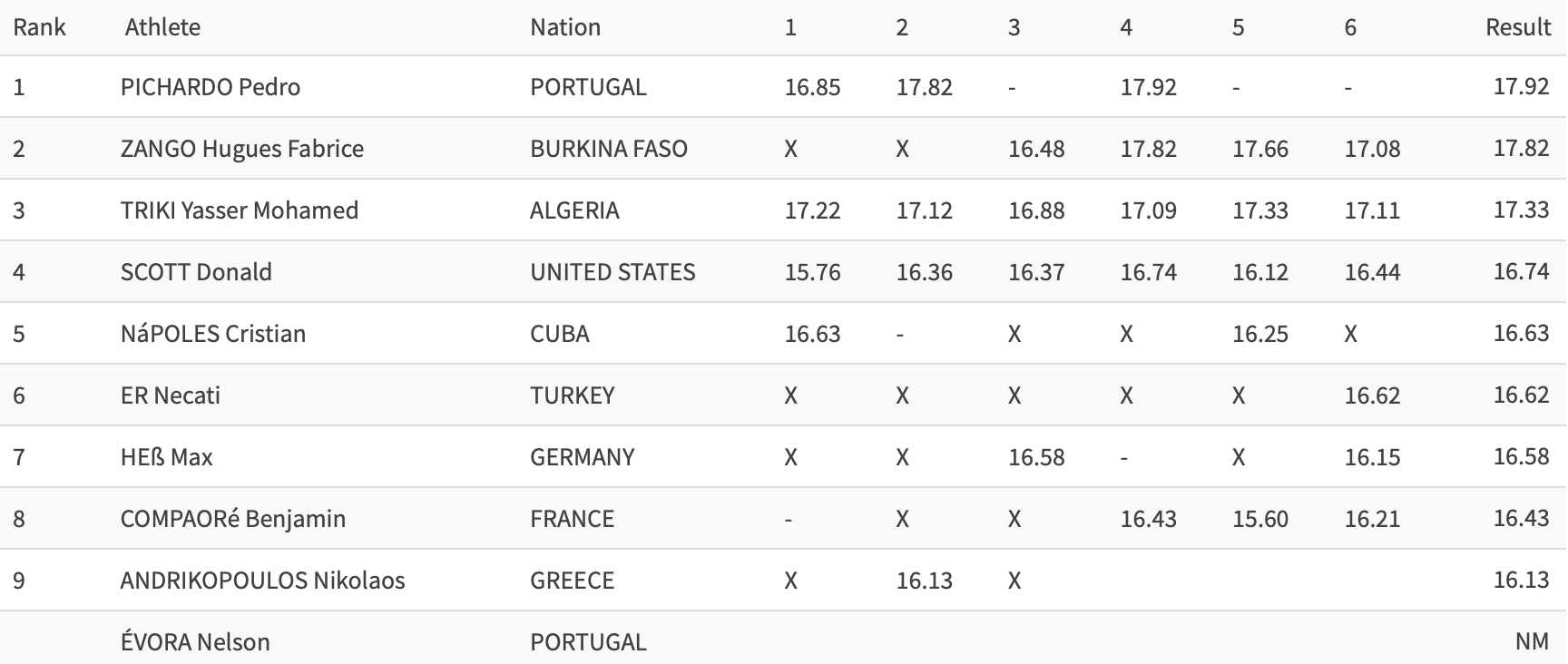Open COMPAORé Benjamin athlete entry

233,519
